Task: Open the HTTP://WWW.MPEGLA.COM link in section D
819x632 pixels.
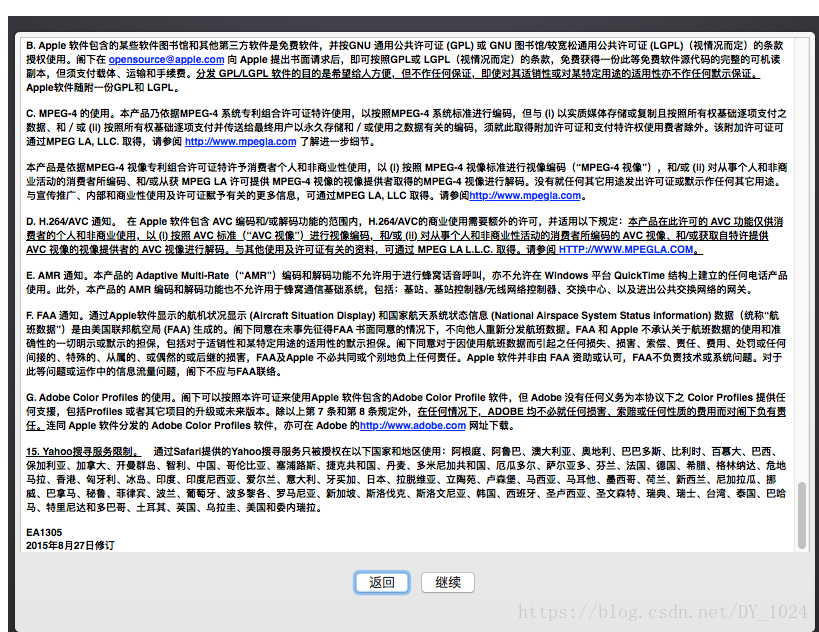Action: point(626,250)
